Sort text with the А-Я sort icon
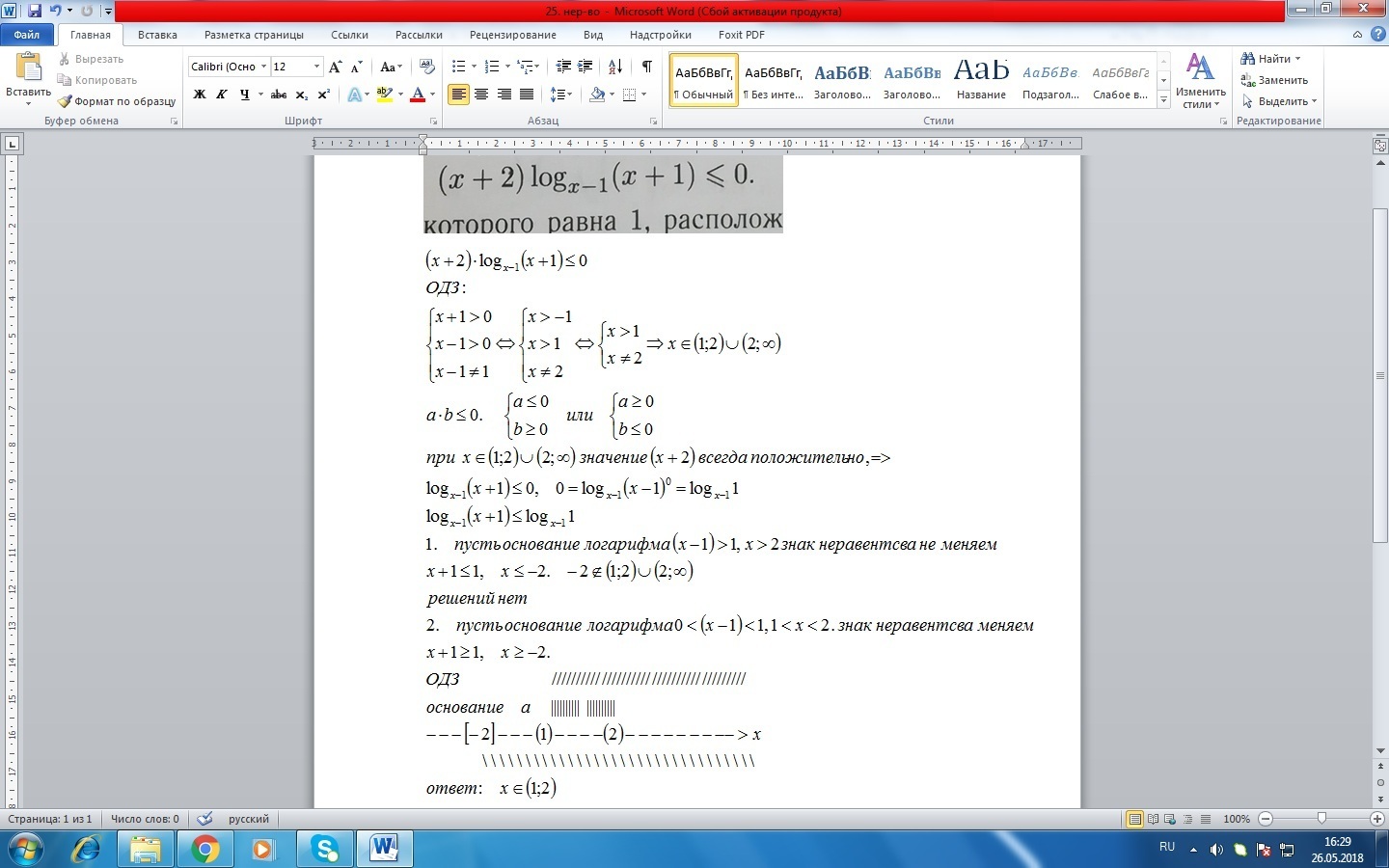The image size is (1389, 868). point(615,67)
